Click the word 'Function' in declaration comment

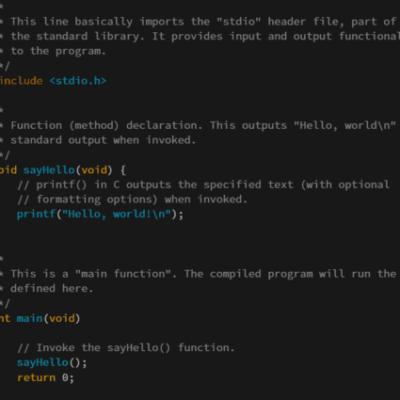pyautogui.click(x=36, y=125)
